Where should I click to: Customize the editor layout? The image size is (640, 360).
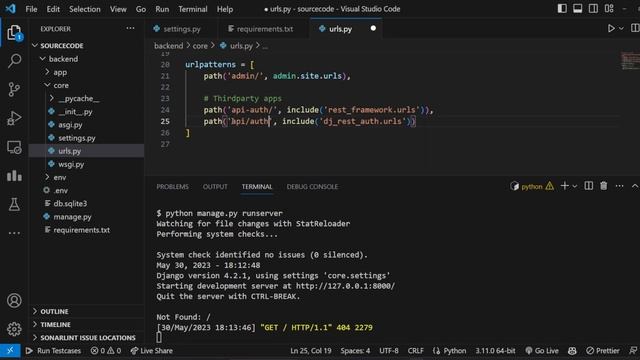[609, 9]
